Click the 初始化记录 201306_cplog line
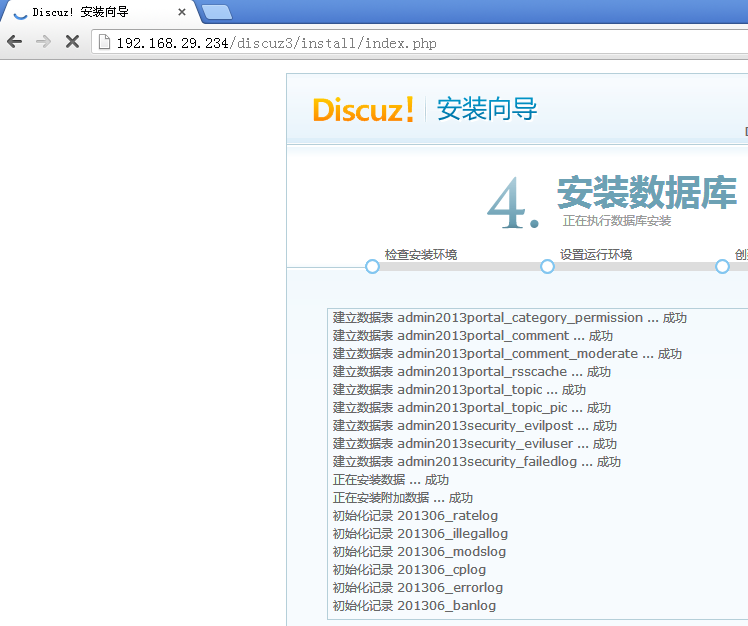Screen dimensions: 748x626 409,570
